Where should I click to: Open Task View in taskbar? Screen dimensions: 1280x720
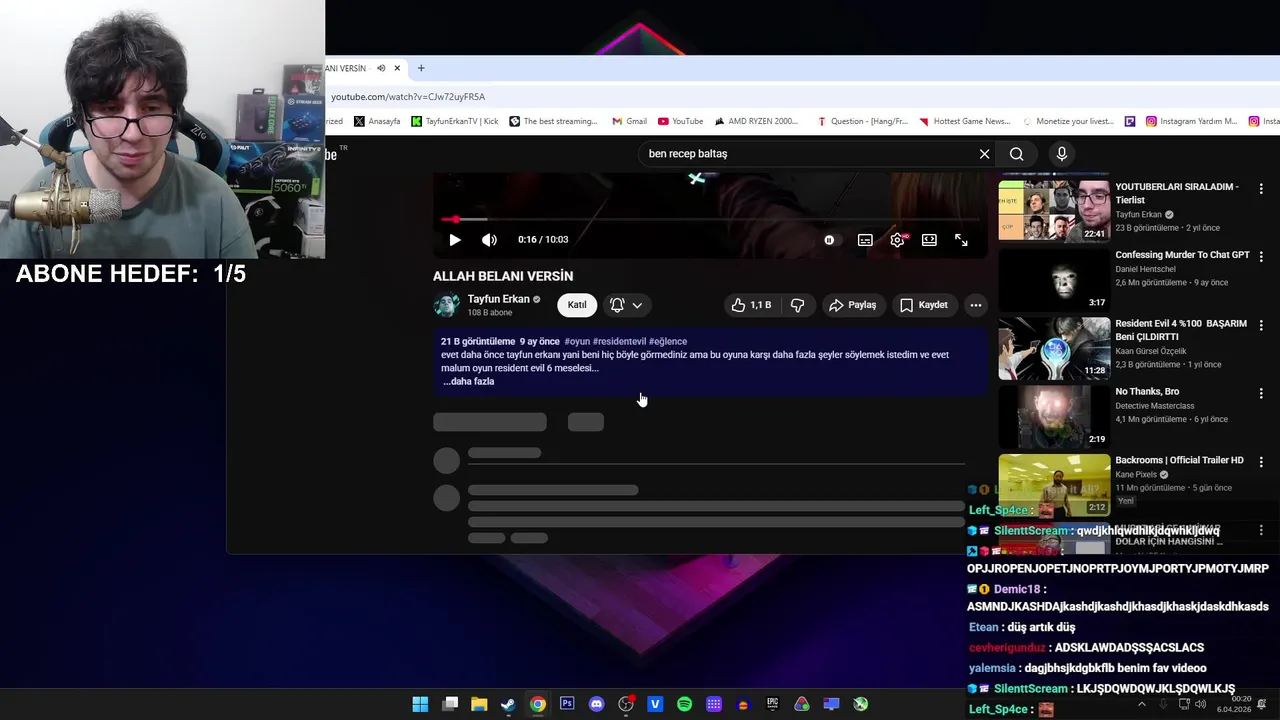450,704
